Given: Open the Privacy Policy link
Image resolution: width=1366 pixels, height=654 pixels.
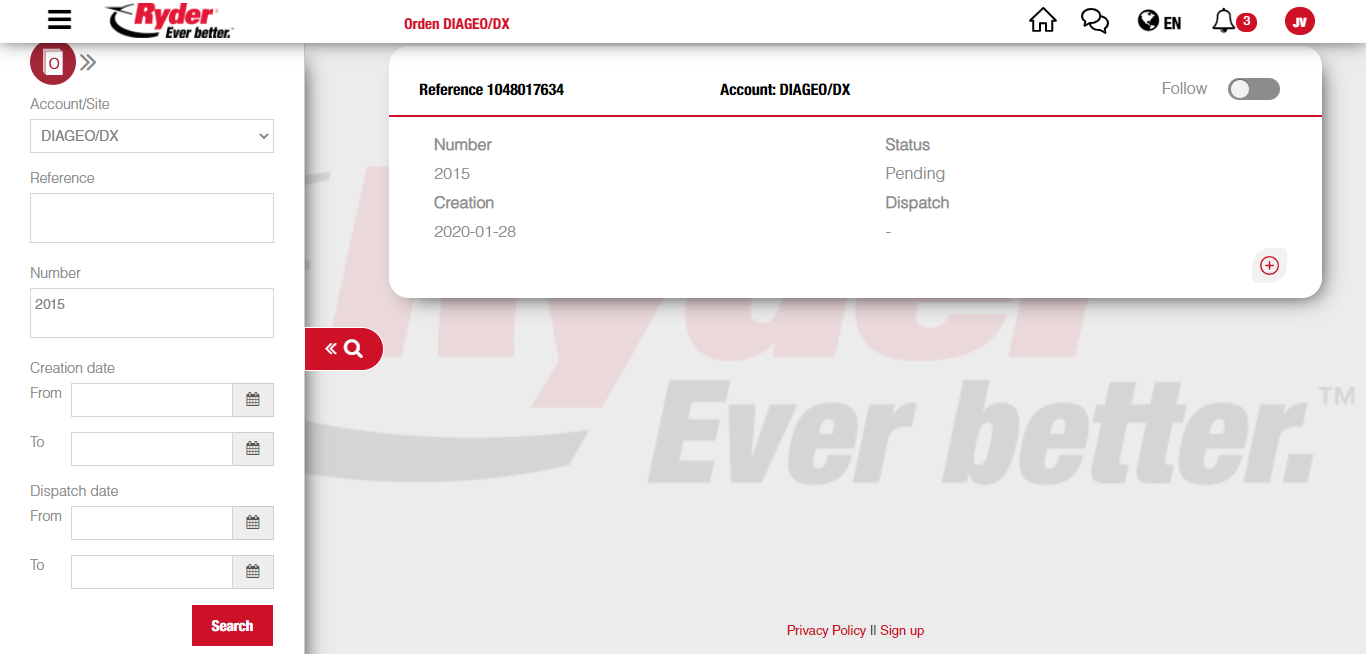Looking at the screenshot, I should [x=826, y=630].
